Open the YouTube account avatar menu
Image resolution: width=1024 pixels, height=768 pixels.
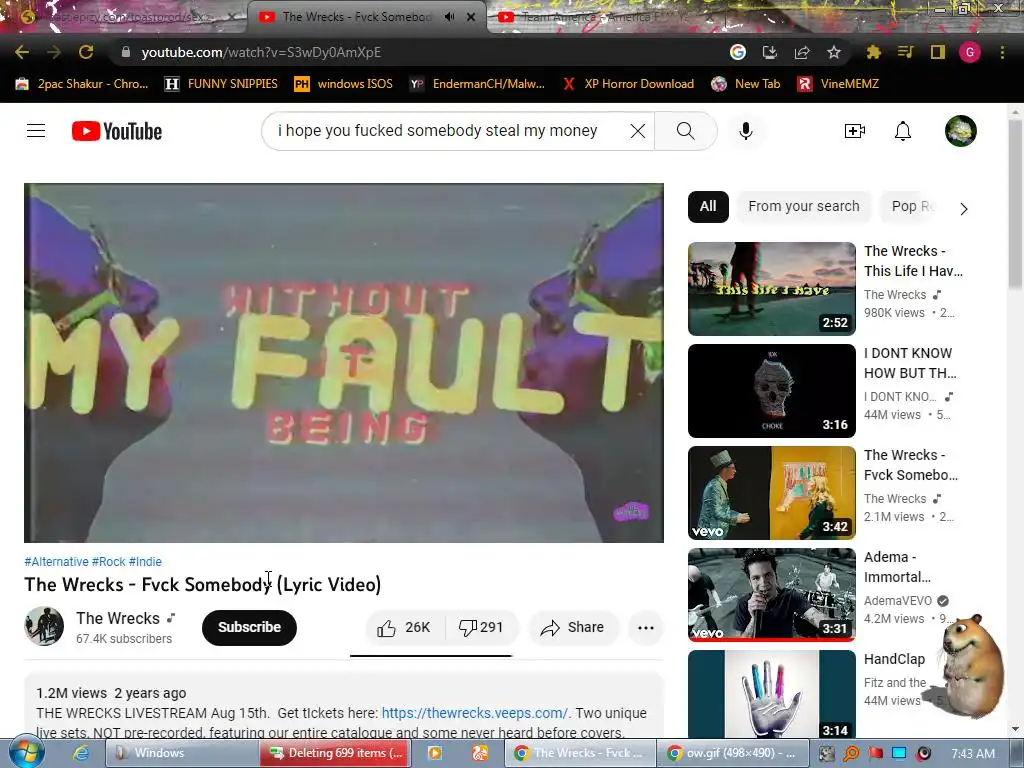961,131
